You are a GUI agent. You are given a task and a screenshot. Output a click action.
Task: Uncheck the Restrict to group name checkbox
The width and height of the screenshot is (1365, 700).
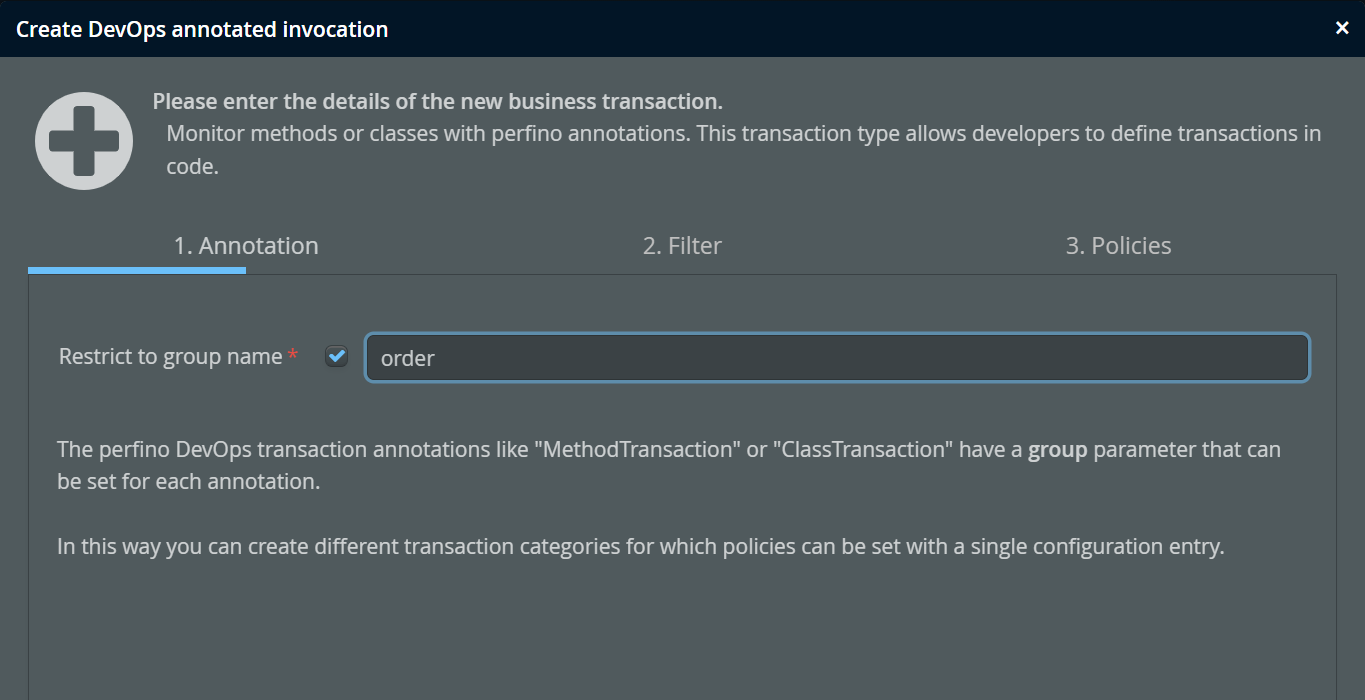click(337, 357)
